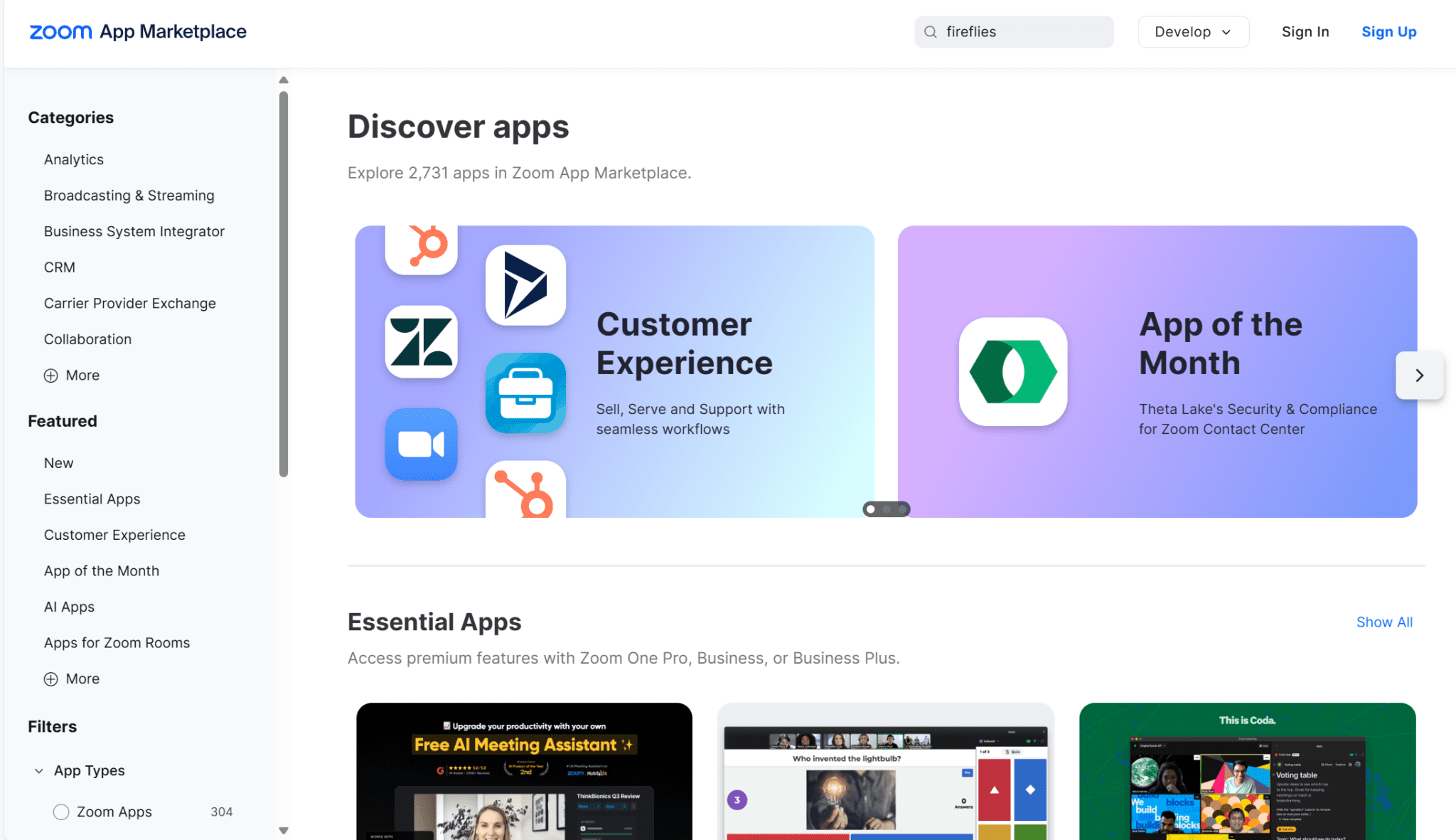The height and width of the screenshot is (840, 1456).
Task: Select the Zoom Apps radio button filter
Action: click(63, 812)
